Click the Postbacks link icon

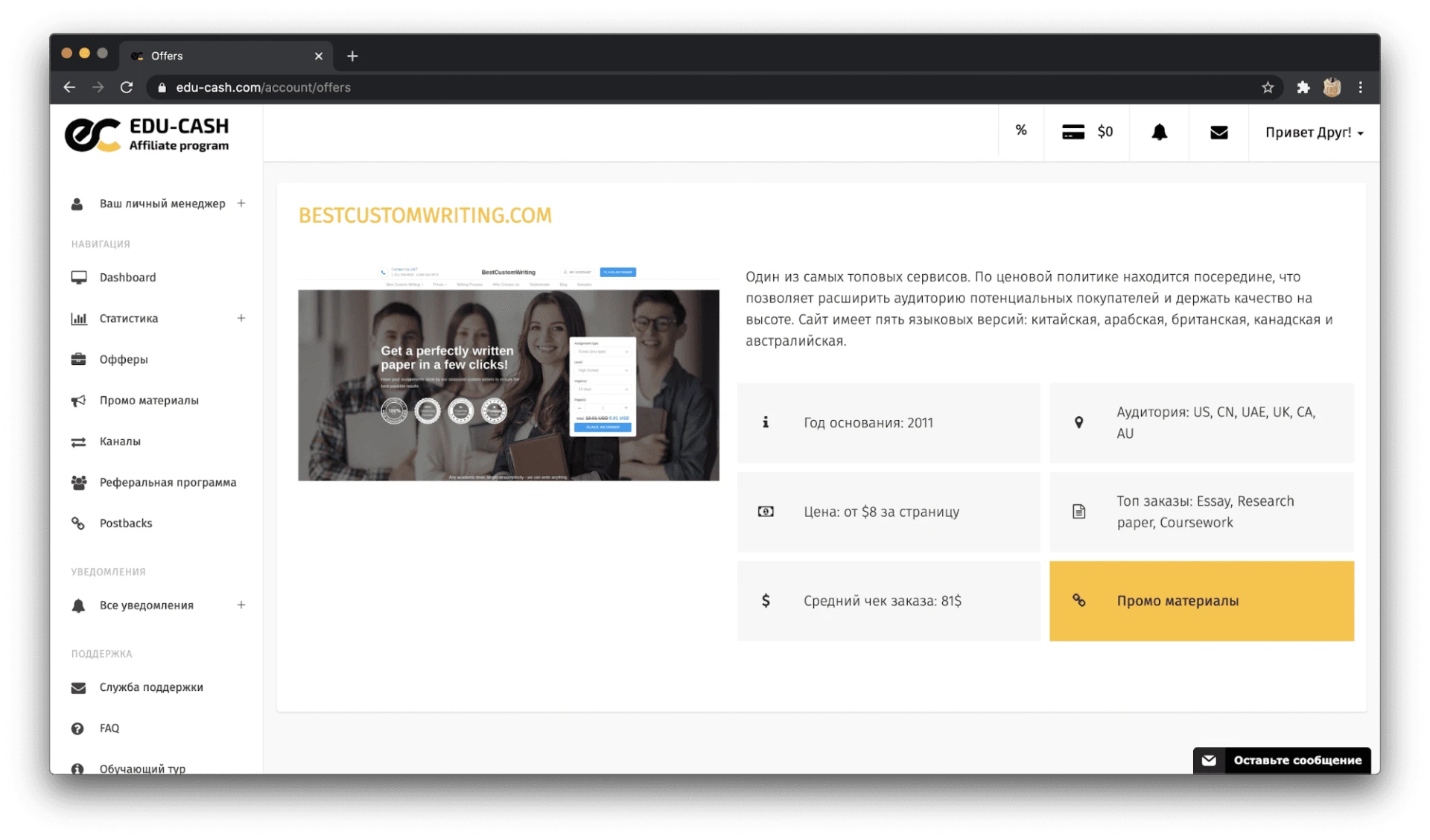pos(77,524)
